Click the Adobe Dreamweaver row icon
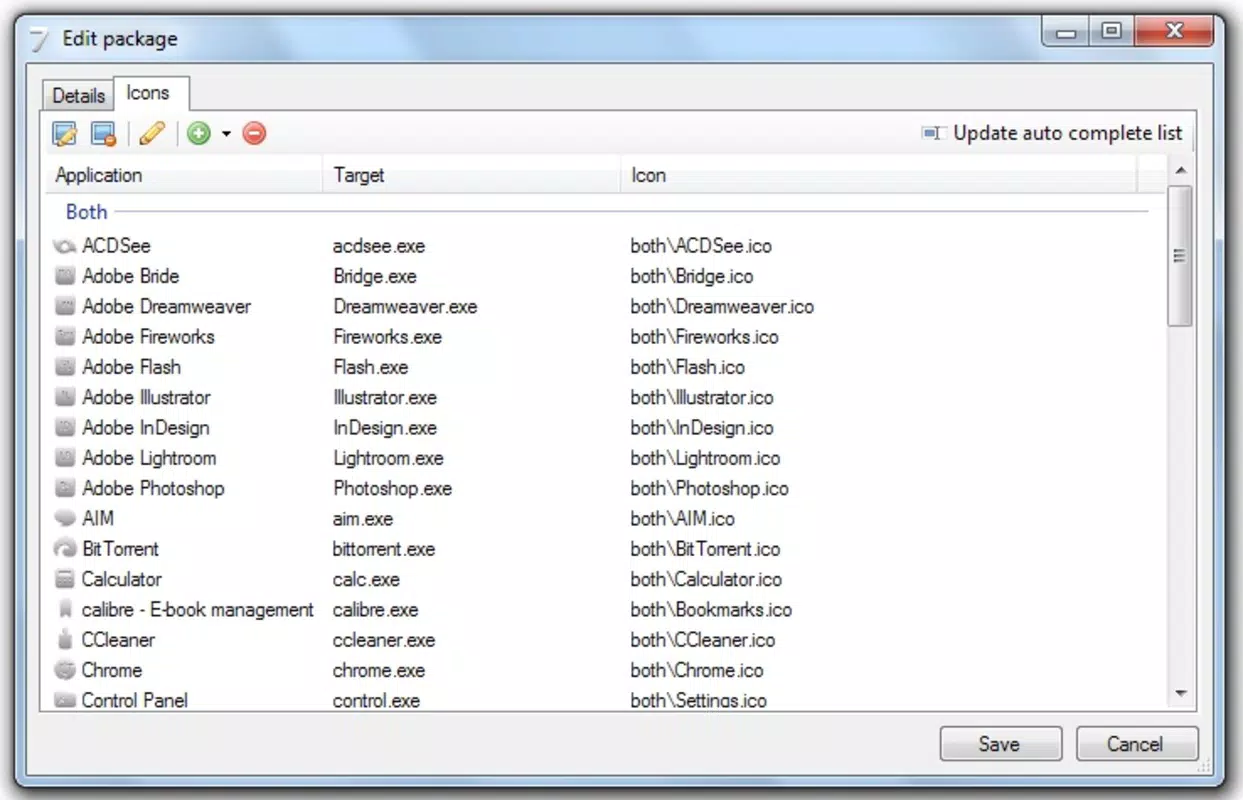This screenshot has height=800, width=1243. tap(65, 306)
